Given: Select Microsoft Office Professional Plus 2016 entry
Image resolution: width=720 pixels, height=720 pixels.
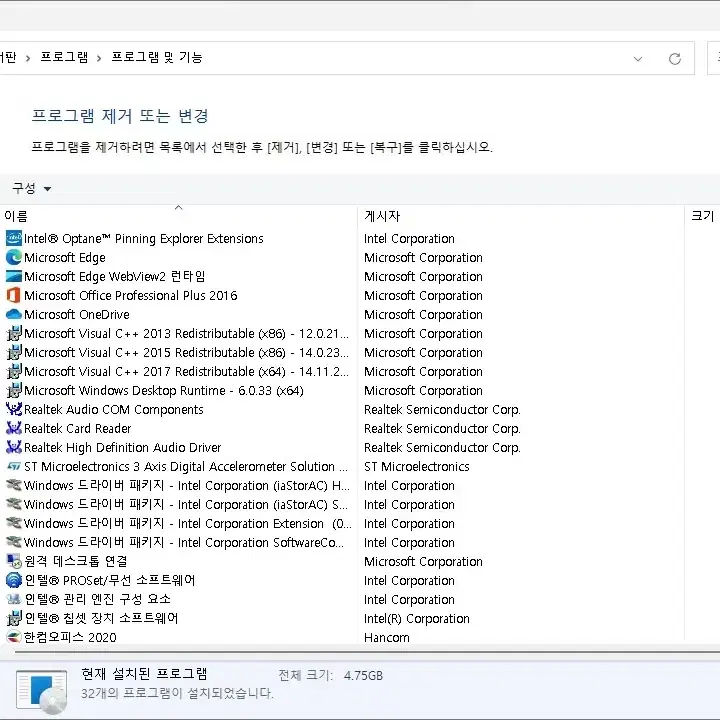Looking at the screenshot, I should pos(130,295).
